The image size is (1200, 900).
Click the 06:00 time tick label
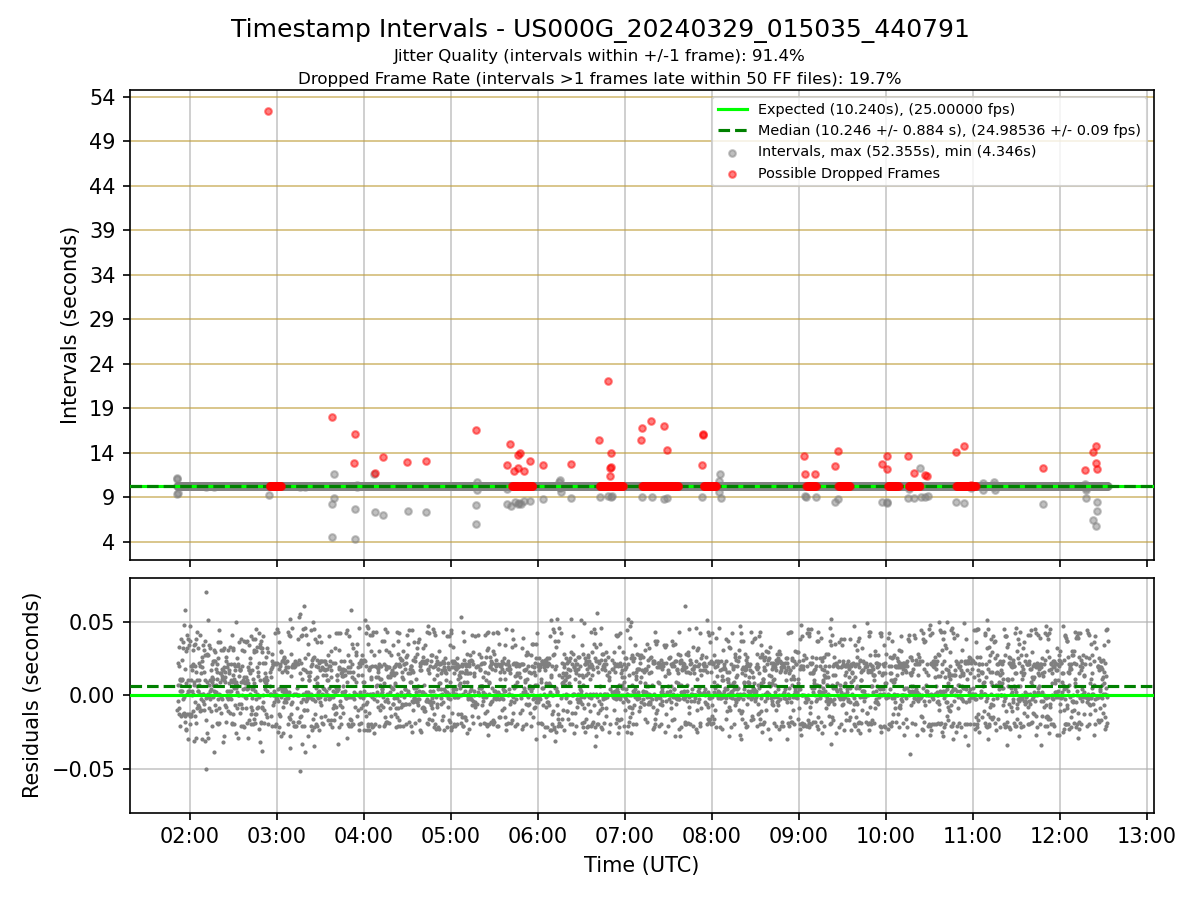coord(538,835)
